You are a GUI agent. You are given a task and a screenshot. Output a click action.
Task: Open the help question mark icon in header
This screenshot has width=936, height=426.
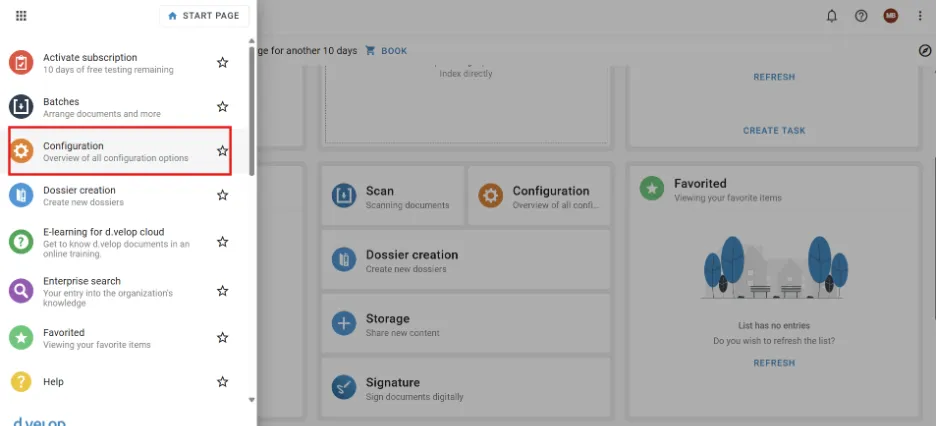point(861,16)
